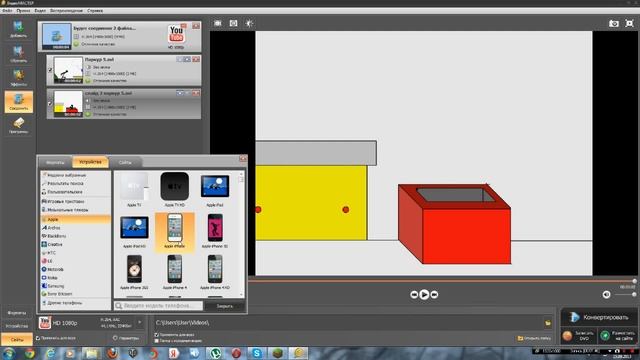Screen dimensions: 640x360
Task: Click the Открыть папку link
Action: coord(534,338)
